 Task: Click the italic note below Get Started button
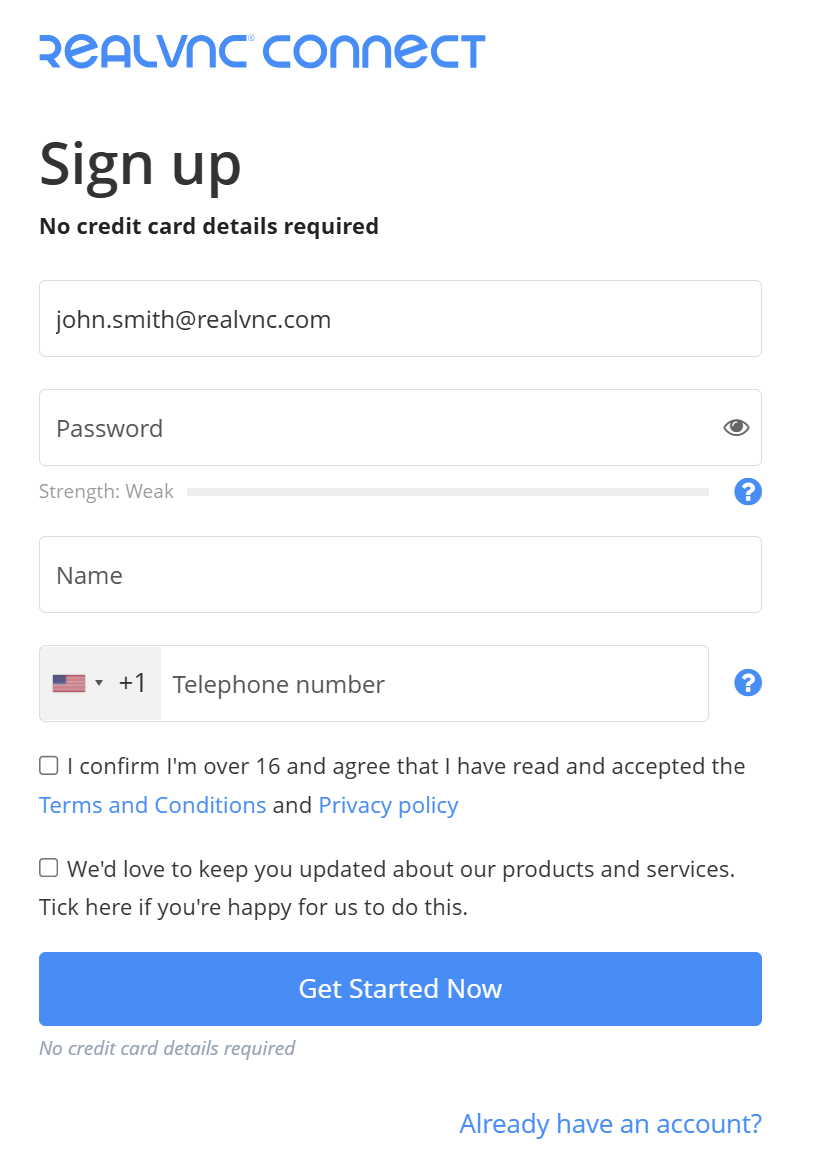pyautogui.click(x=167, y=1048)
